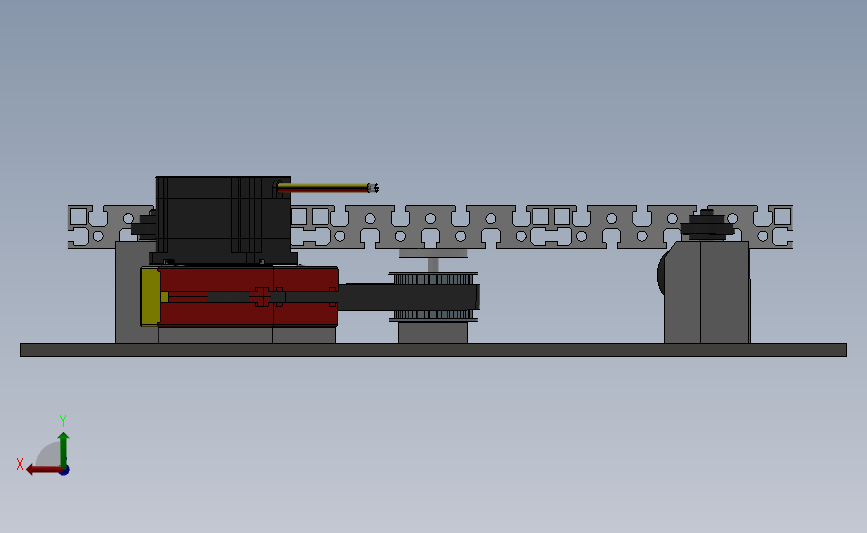This screenshot has width=867, height=533.
Task: Click the red X axis arrow of the triad
Action: (x=44, y=470)
